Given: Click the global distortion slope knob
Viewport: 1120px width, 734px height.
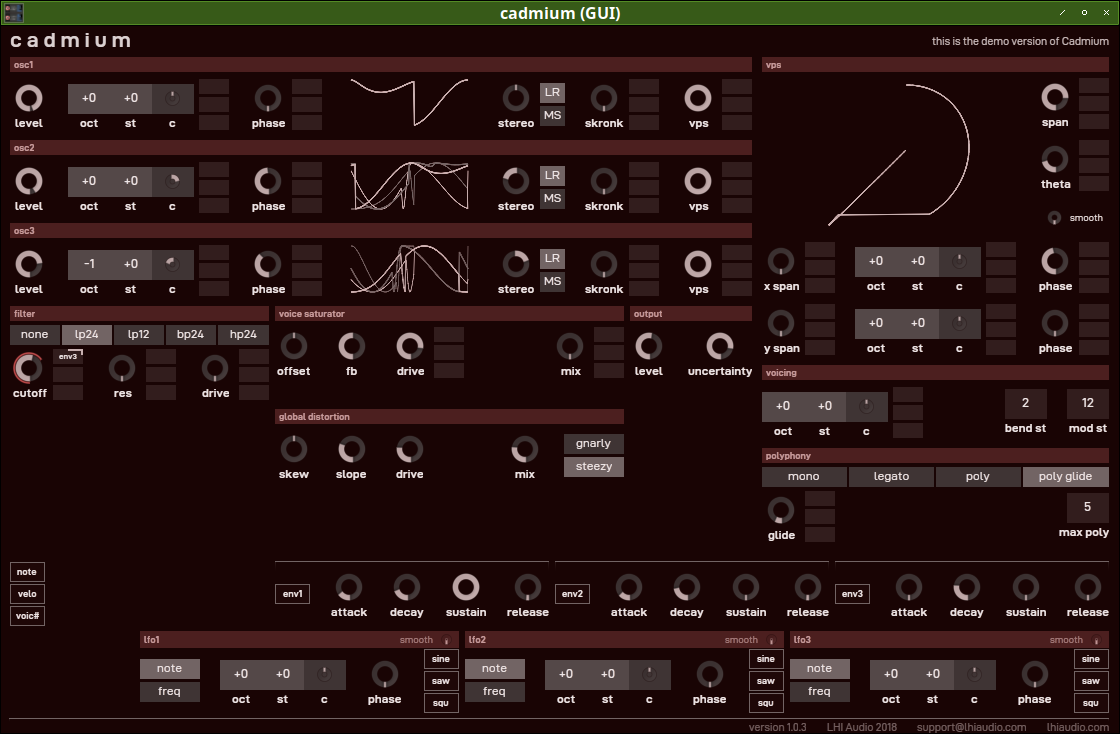Looking at the screenshot, I should [x=351, y=449].
